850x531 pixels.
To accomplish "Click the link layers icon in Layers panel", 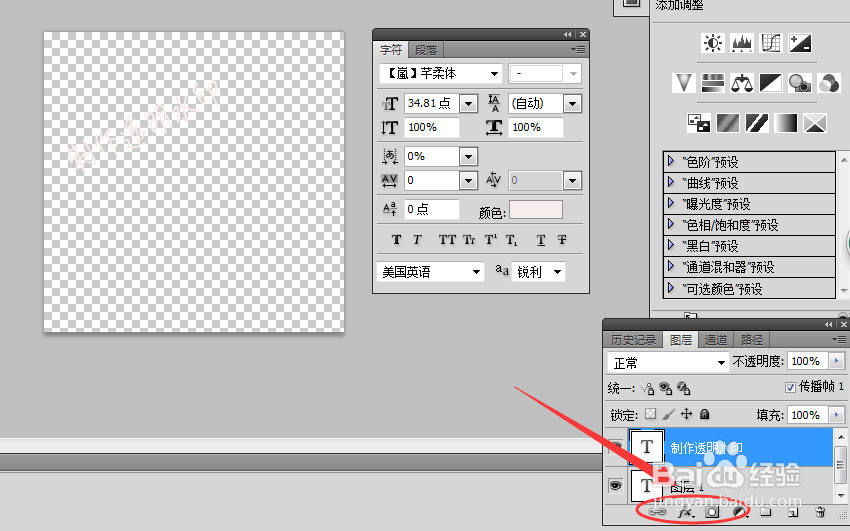I will coord(657,511).
